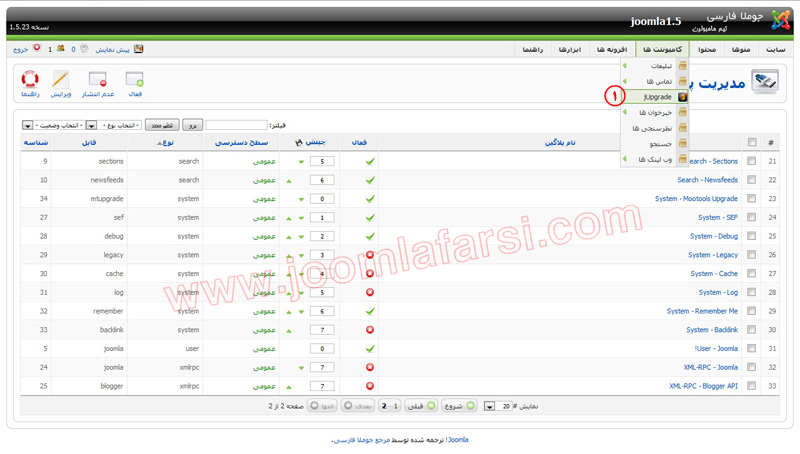Click the filter text input field
Screen dimensions: 800x454
click(236, 125)
